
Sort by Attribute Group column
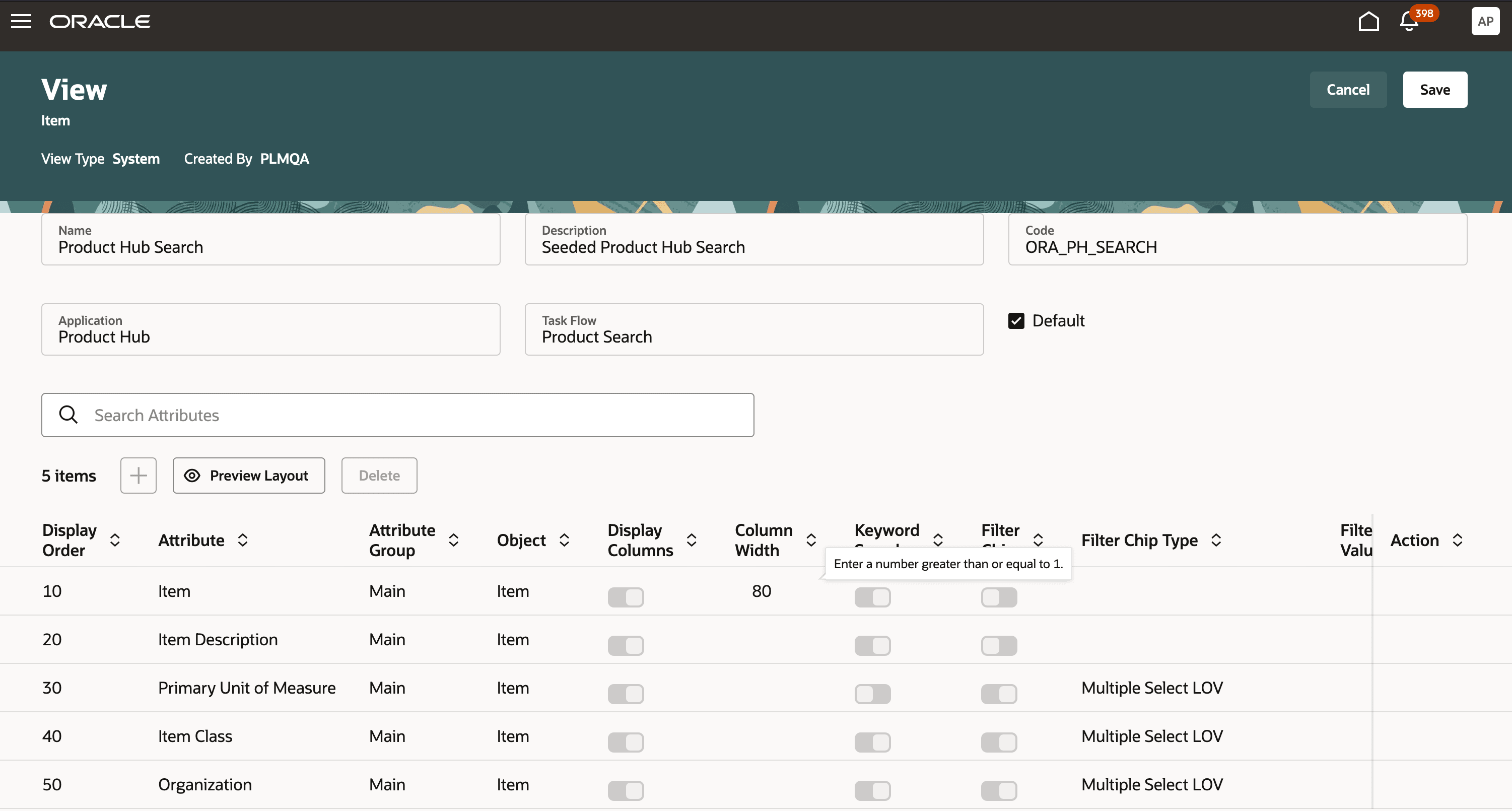click(x=453, y=540)
